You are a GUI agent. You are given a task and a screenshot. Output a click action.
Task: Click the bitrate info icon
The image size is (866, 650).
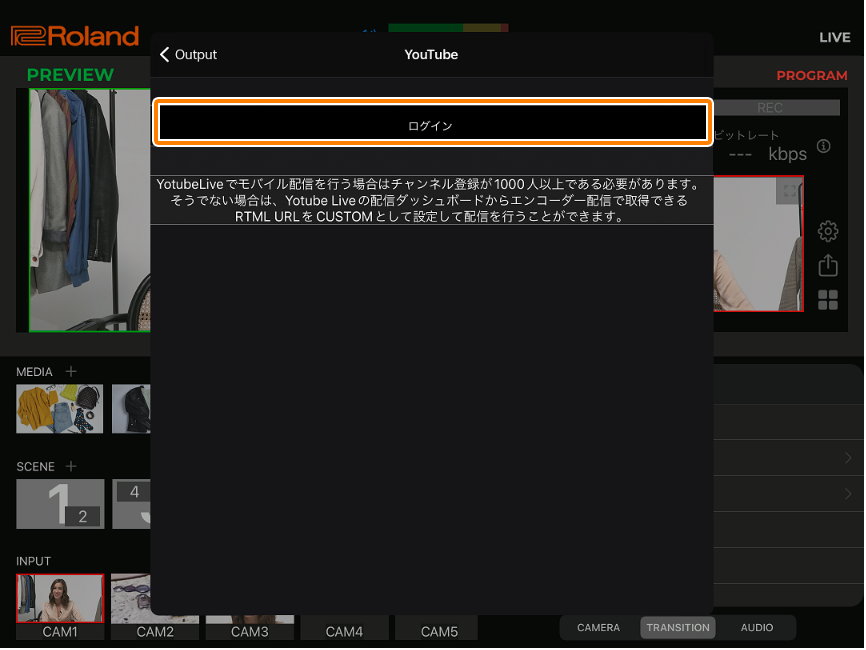coord(823,146)
